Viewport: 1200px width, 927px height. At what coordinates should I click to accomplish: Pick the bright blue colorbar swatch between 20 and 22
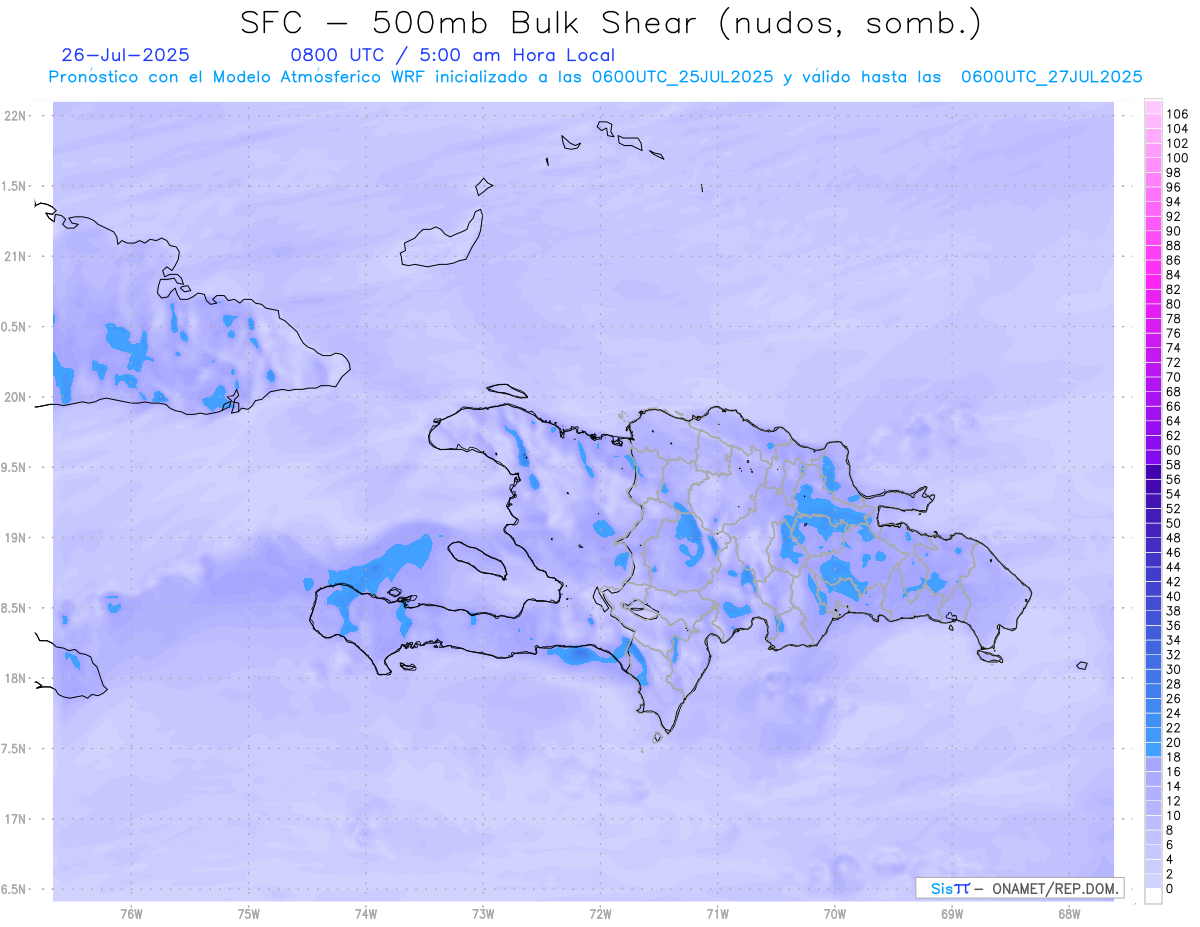[x=1153, y=735]
